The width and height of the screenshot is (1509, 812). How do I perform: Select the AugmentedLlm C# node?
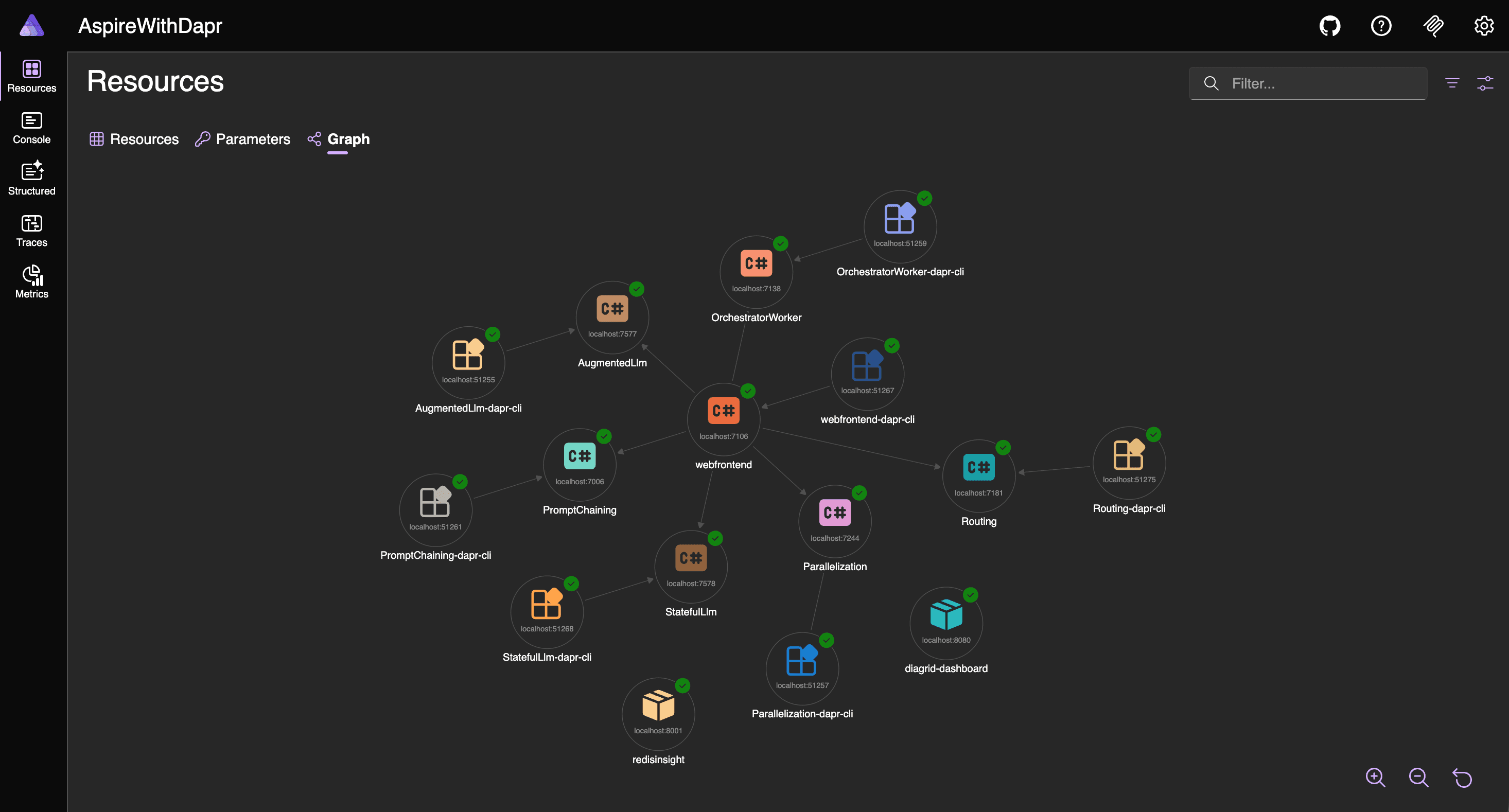pyautogui.click(x=612, y=317)
